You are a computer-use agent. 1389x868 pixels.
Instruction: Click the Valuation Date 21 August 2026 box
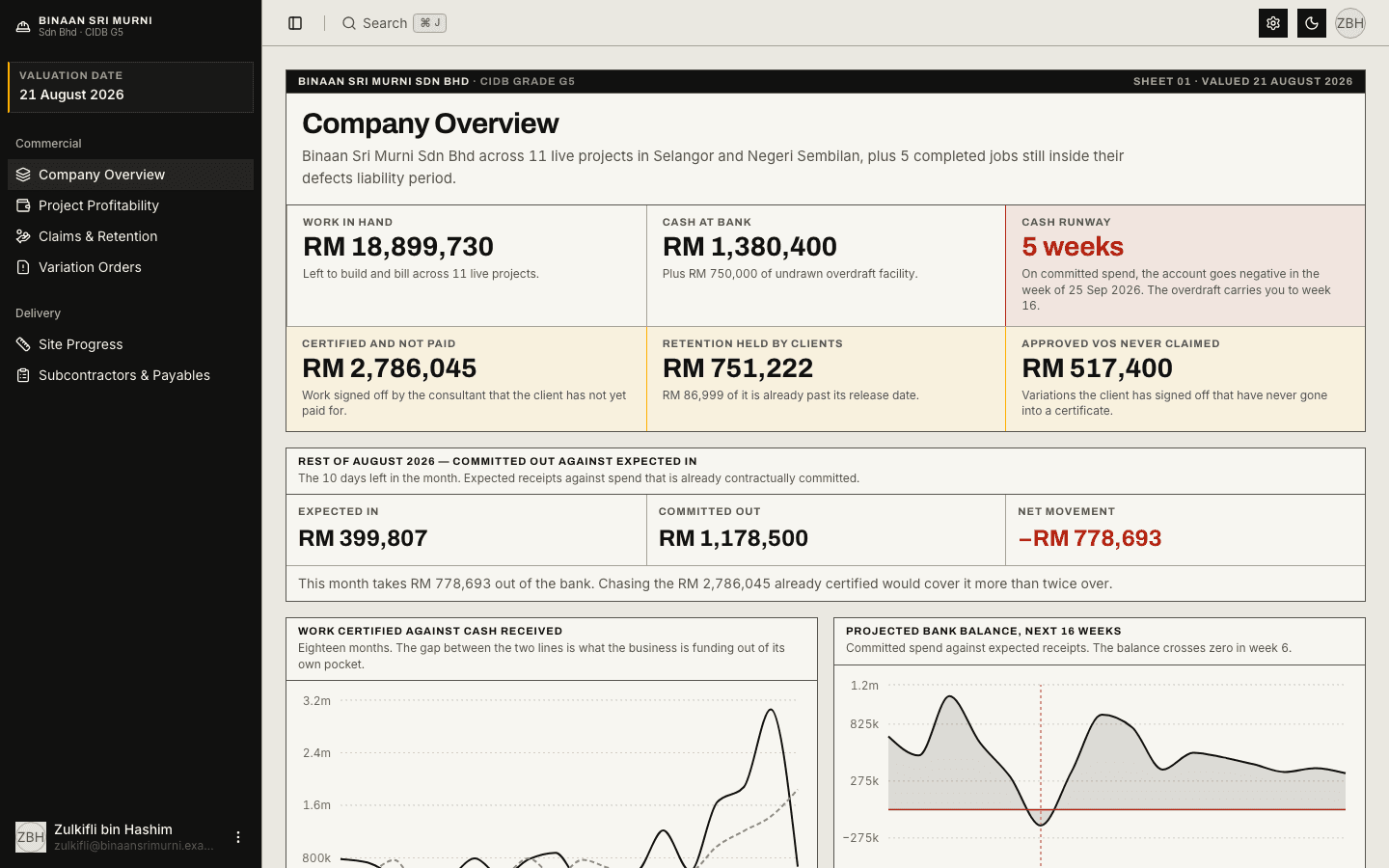point(130,87)
